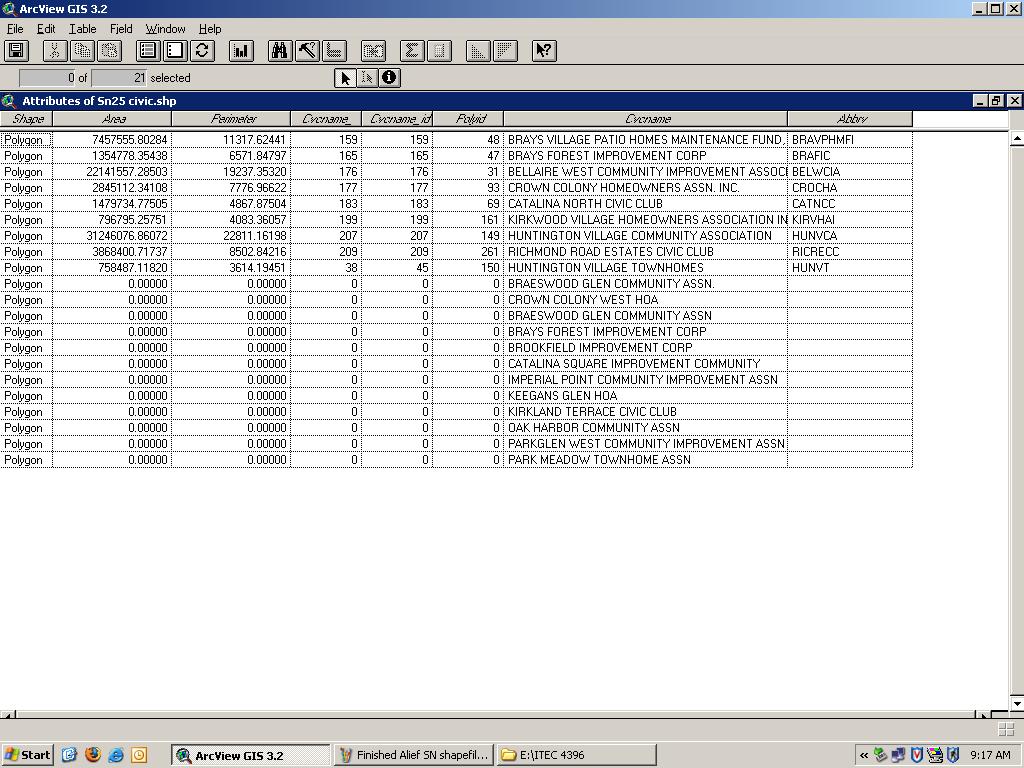This screenshot has height=768, width=1024.
Task: Click the context Help question-arrow icon
Action: [x=543, y=51]
